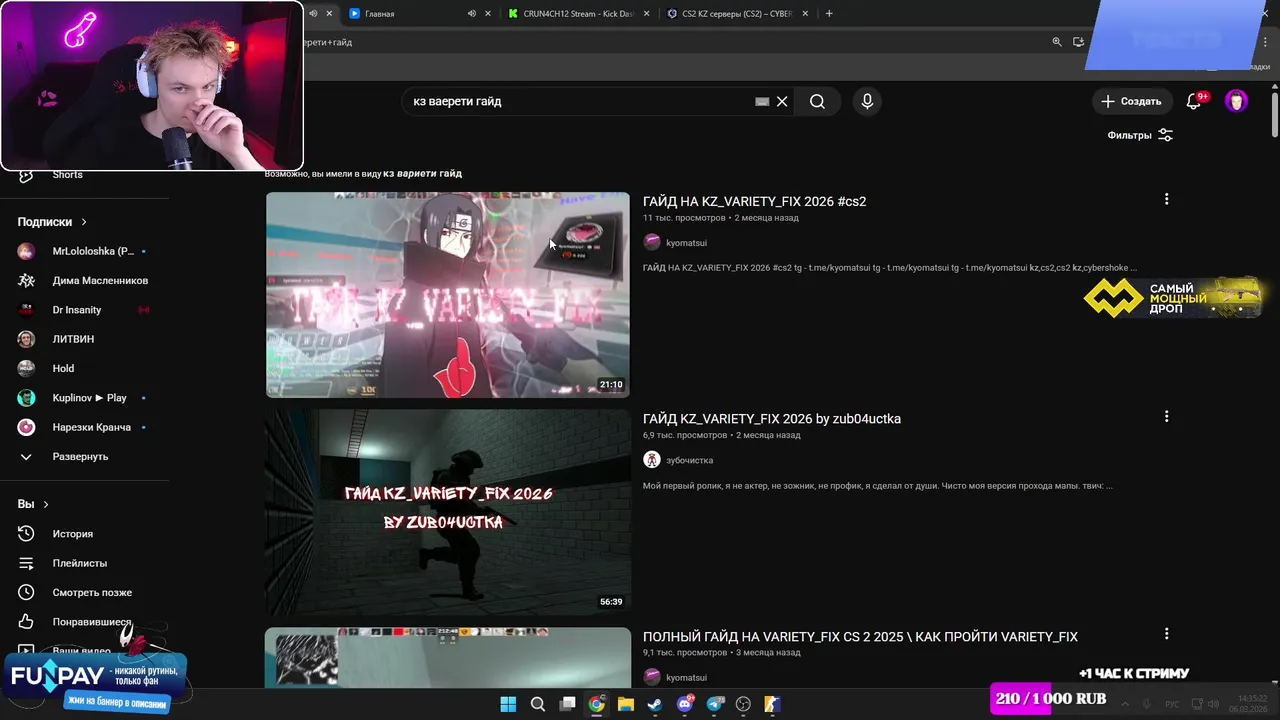
Task: Click the Создать create button
Action: 1131,101
